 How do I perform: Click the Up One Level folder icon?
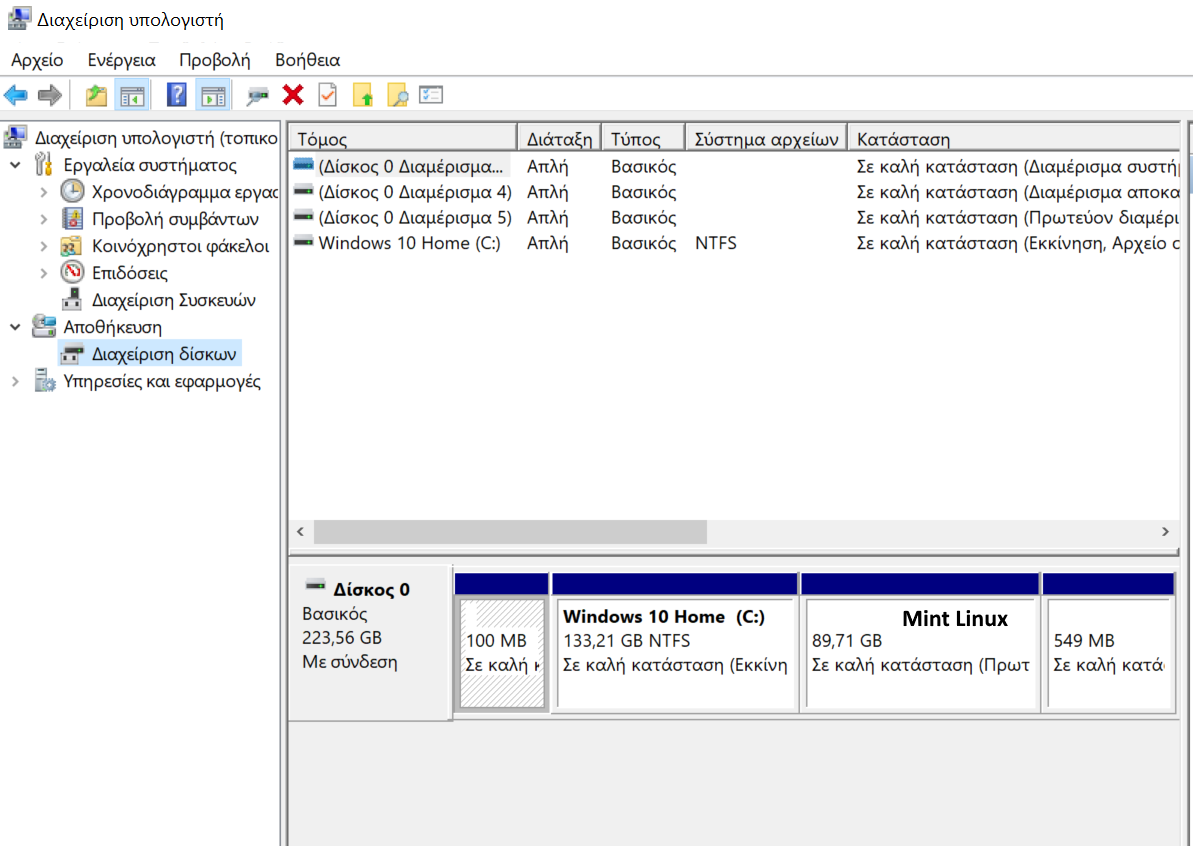(x=96, y=95)
